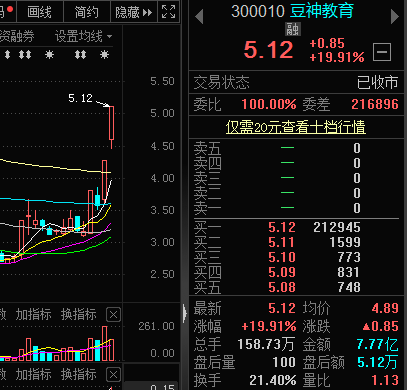Click 换指标 in the volume panel
The height and width of the screenshot is (390, 407).
click(x=79, y=314)
